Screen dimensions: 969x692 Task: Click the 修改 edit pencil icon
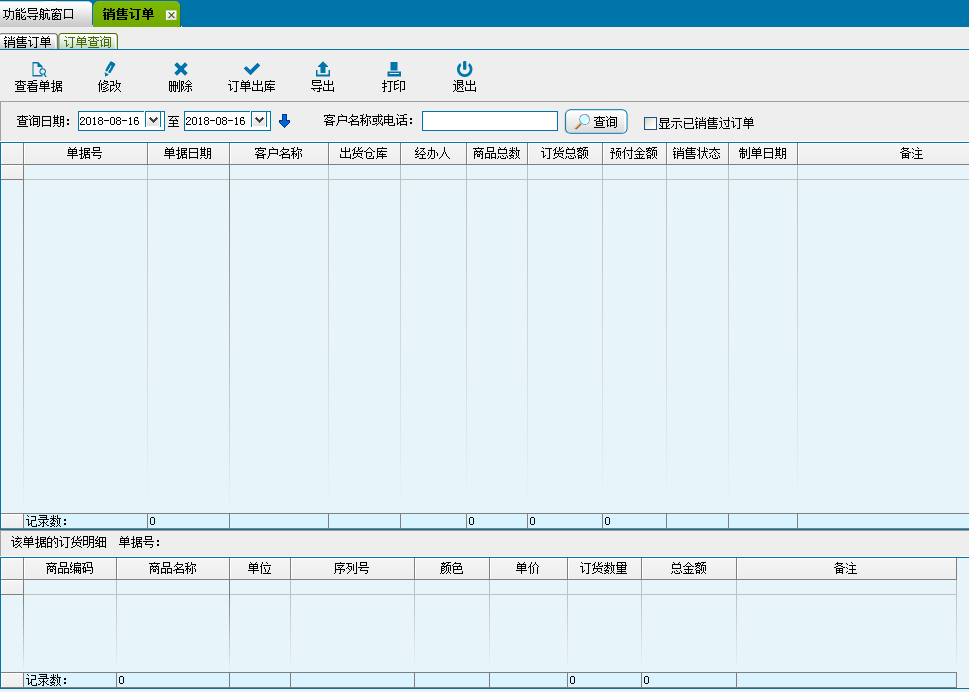[x=109, y=69]
